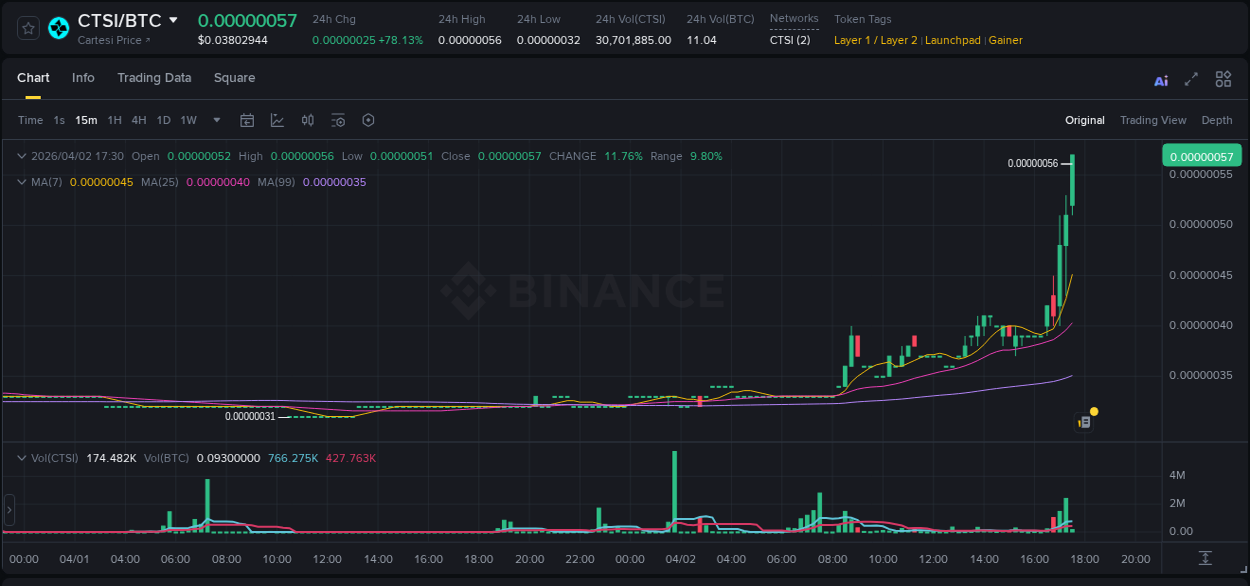Image resolution: width=1250 pixels, height=586 pixels.
Task: Collapse the MA indicator row chevron
Action: pos(20,182)
